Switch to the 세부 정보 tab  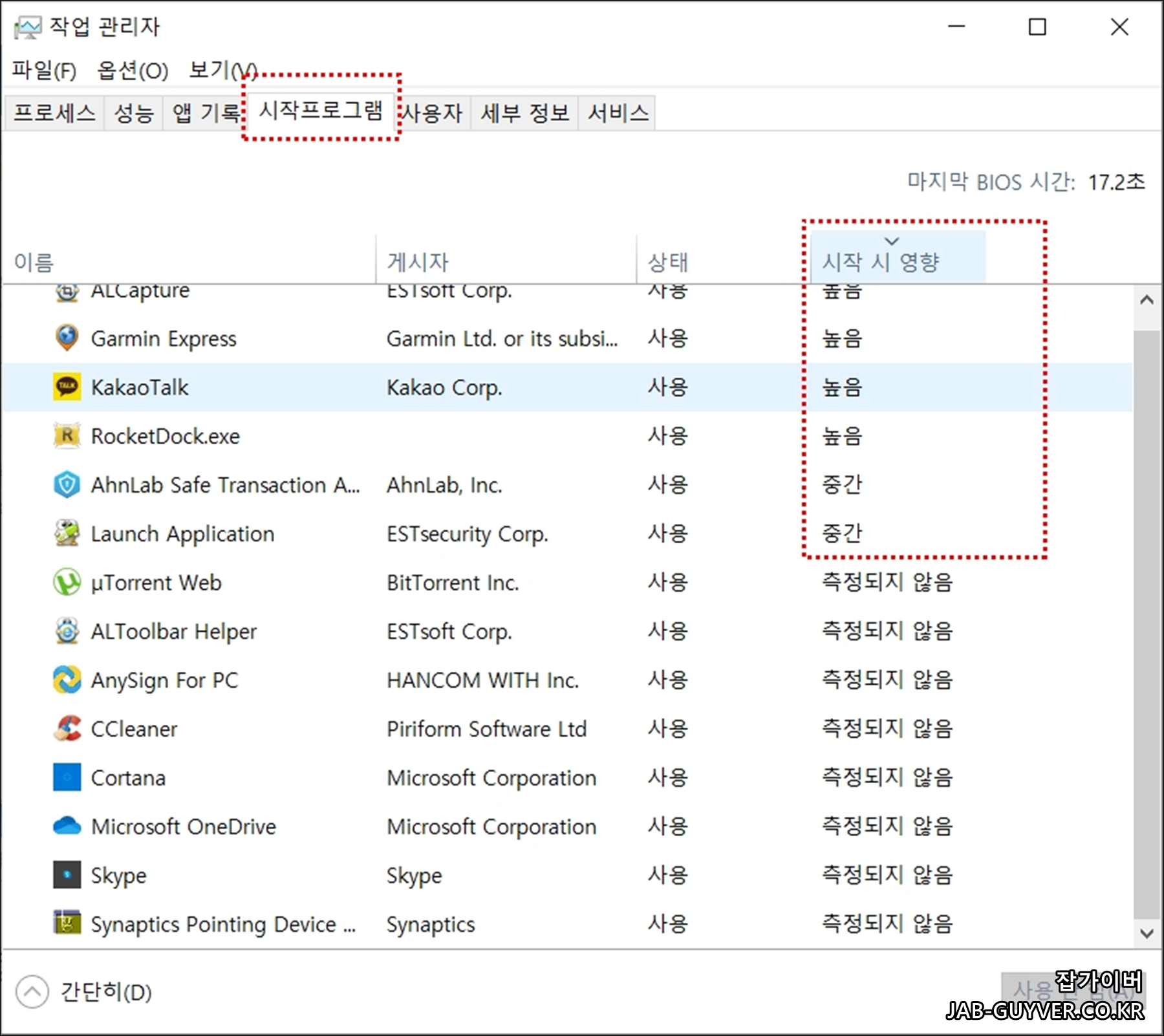click(524, 113)
